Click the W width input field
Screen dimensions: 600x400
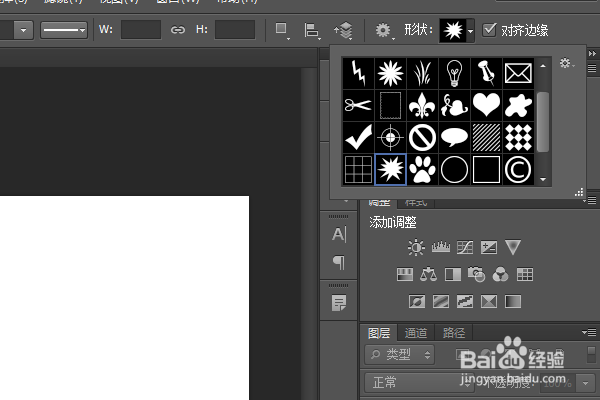(x=141, y=30)
